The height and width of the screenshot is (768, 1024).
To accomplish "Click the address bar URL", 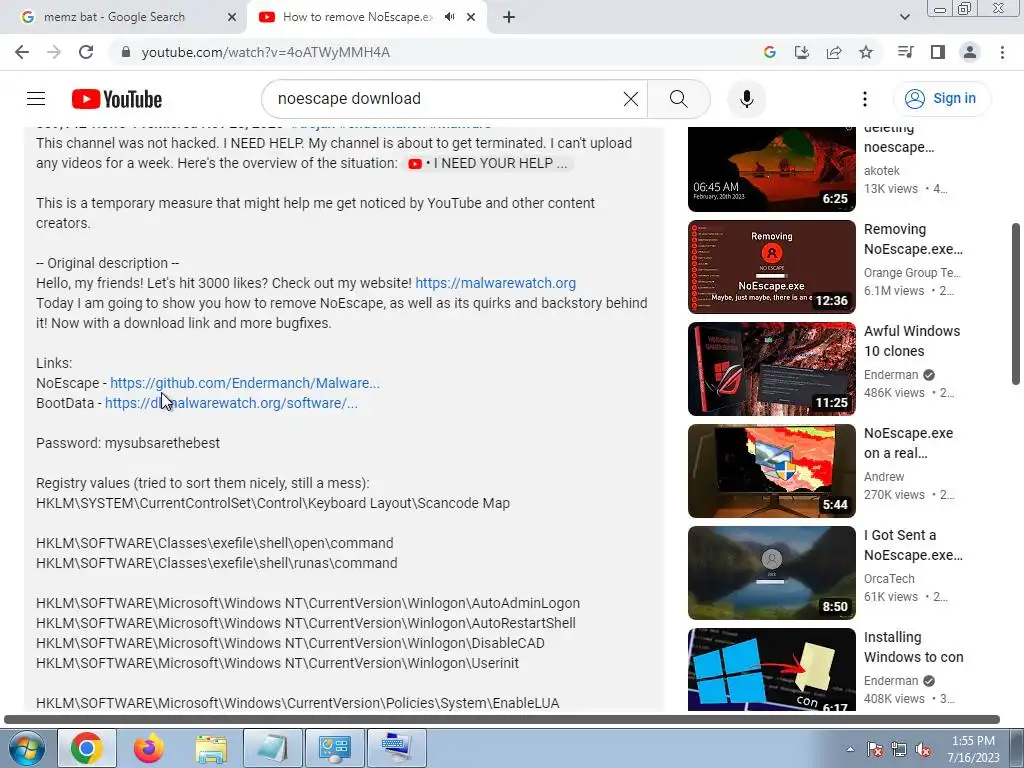I will click(265, 52).
